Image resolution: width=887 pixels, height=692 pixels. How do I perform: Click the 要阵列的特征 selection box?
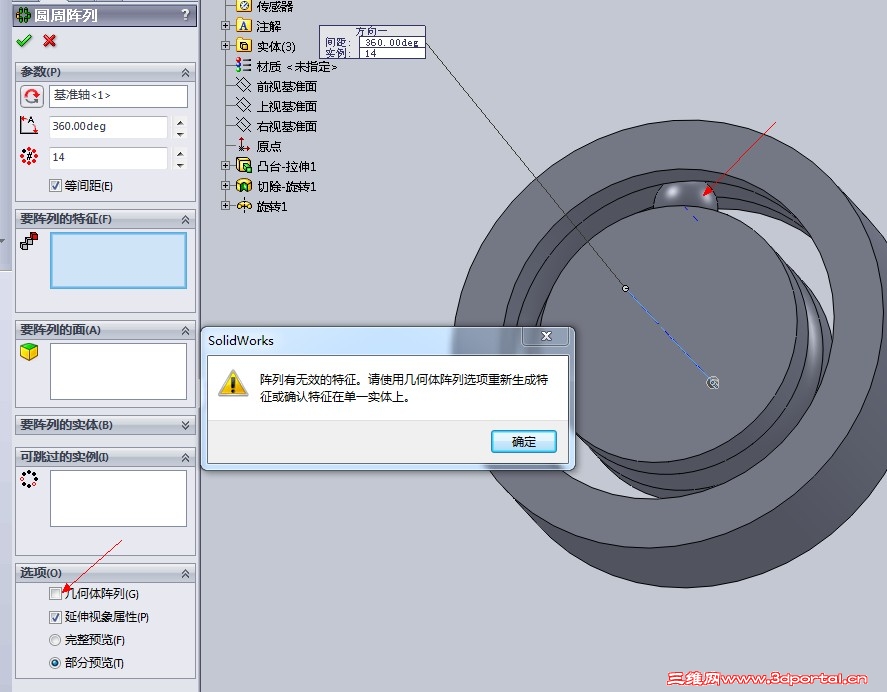coord(118,261)
